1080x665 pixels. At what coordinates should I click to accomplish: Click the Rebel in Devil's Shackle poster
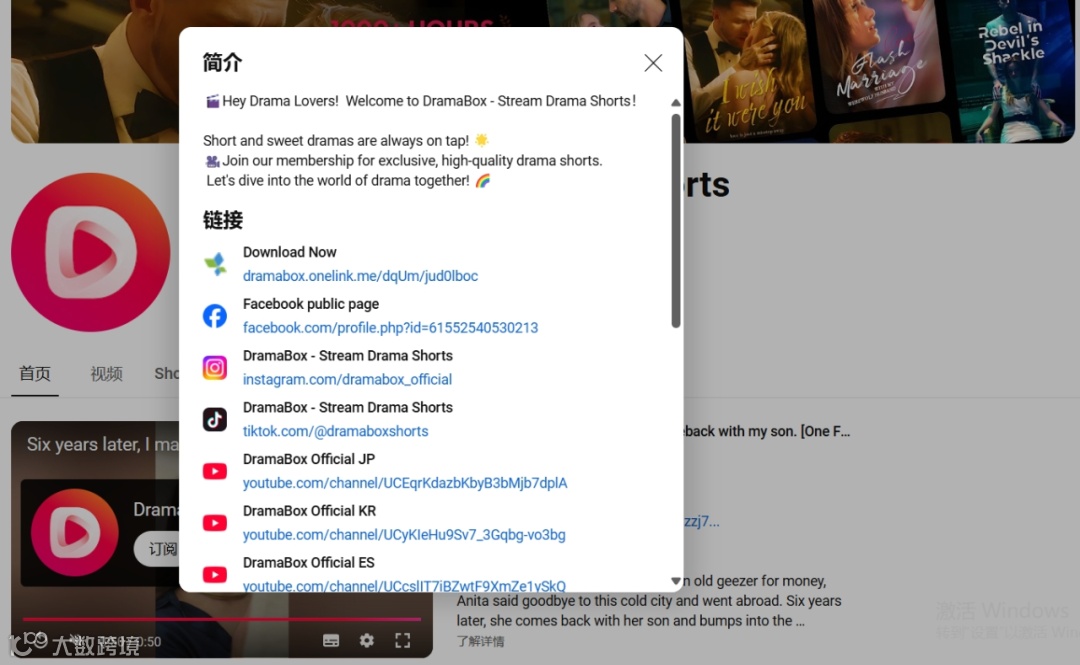pyautogui.click(x=1011, y=69)
